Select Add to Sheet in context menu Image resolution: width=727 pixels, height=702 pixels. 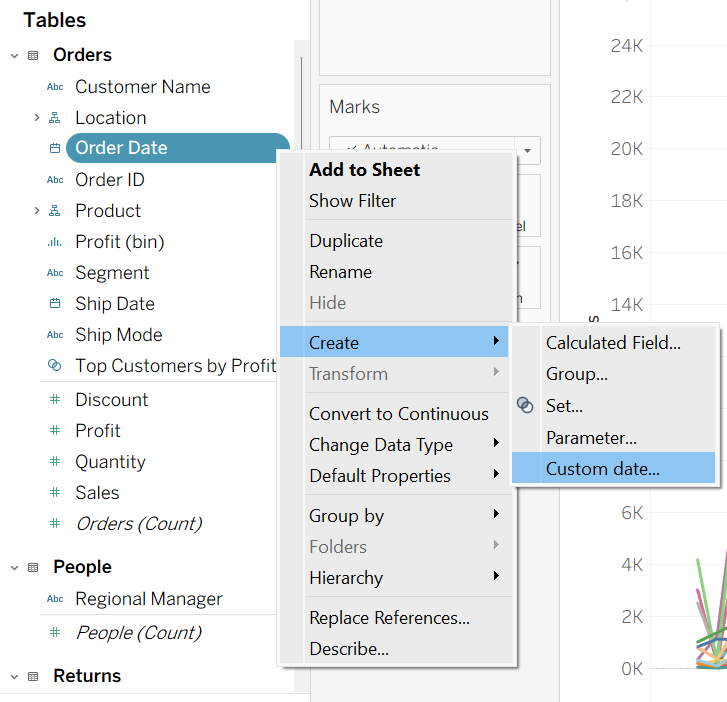click(364, 170)
